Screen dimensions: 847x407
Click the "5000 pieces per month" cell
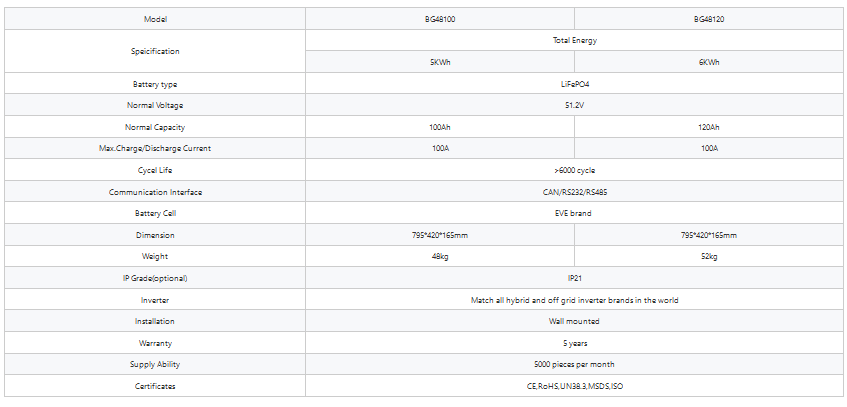574,364
